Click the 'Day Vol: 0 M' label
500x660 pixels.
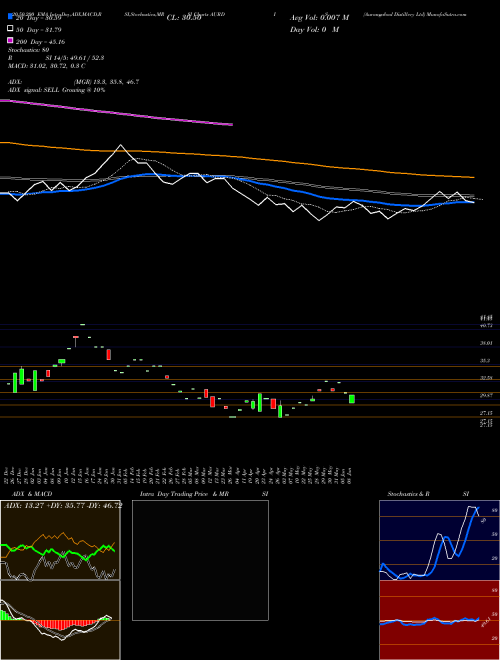pos(314,30)
